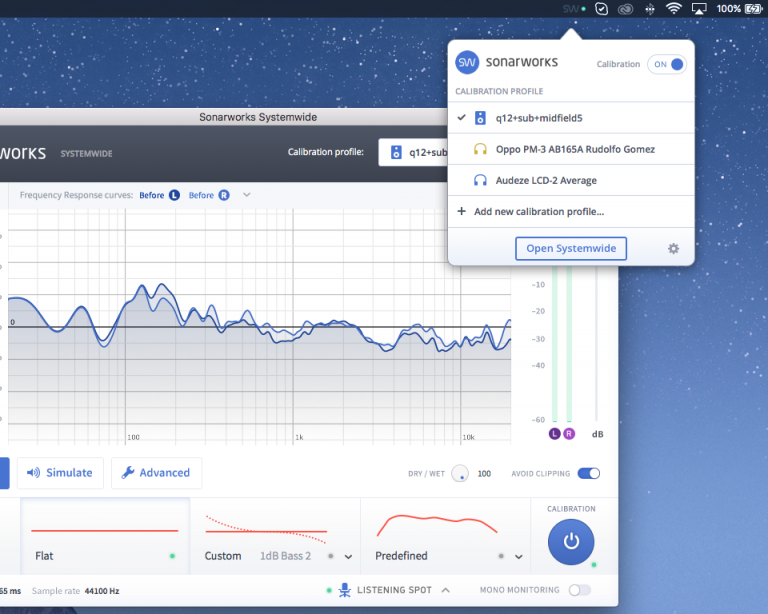Open the Calibration profile selector
Screen dimensions: 768x614
tap(413, 152)
